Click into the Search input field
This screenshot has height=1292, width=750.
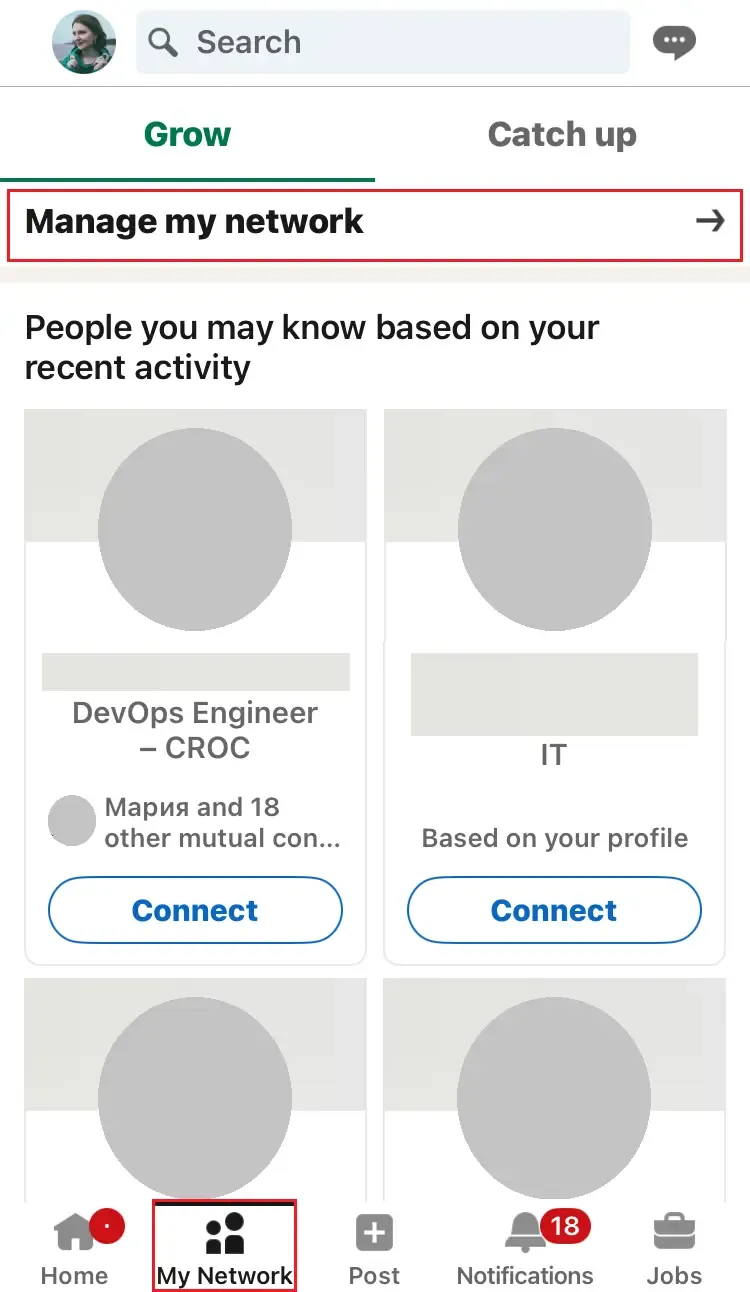(x=400, y=42)
